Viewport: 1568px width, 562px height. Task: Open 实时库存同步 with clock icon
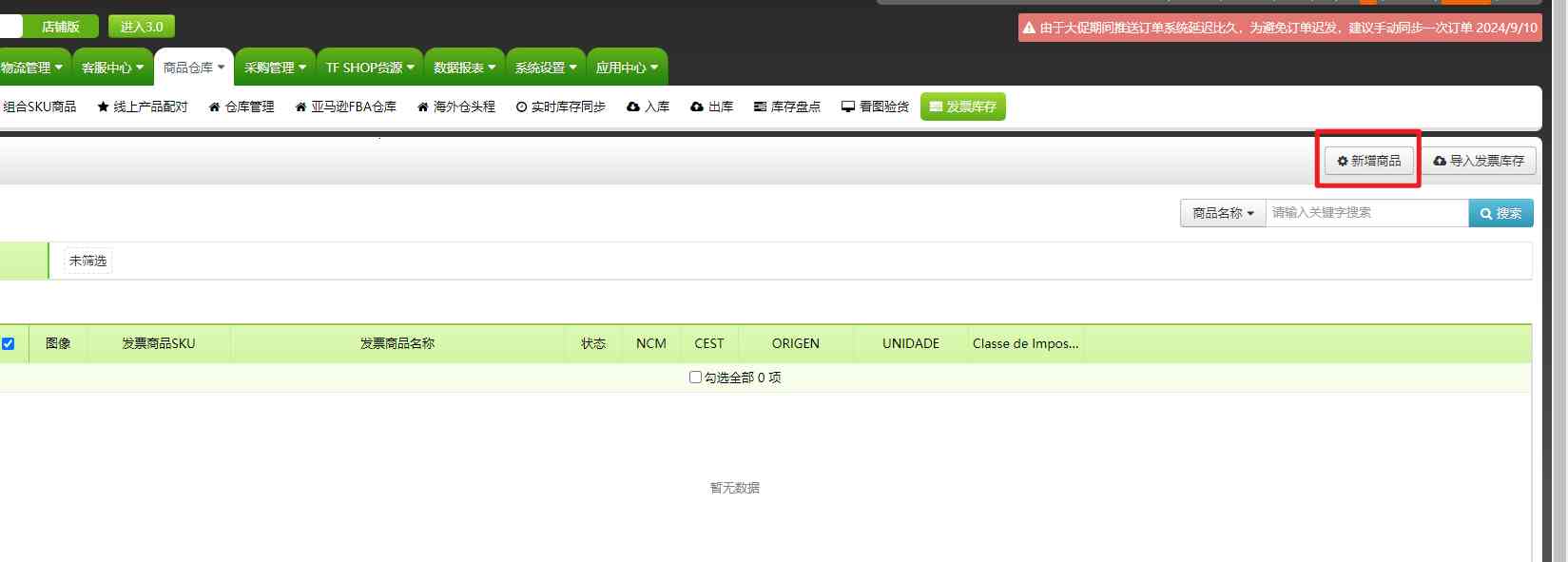560,107
